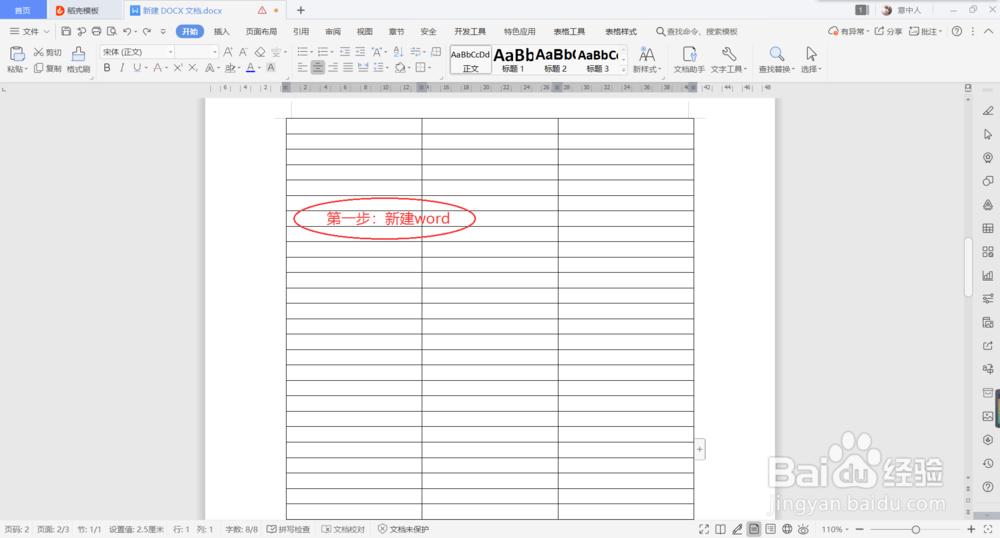The width and height of the screenshot is (1000, 538).
Task: Collapse the ribbon with the chevron
Action: 988,31
